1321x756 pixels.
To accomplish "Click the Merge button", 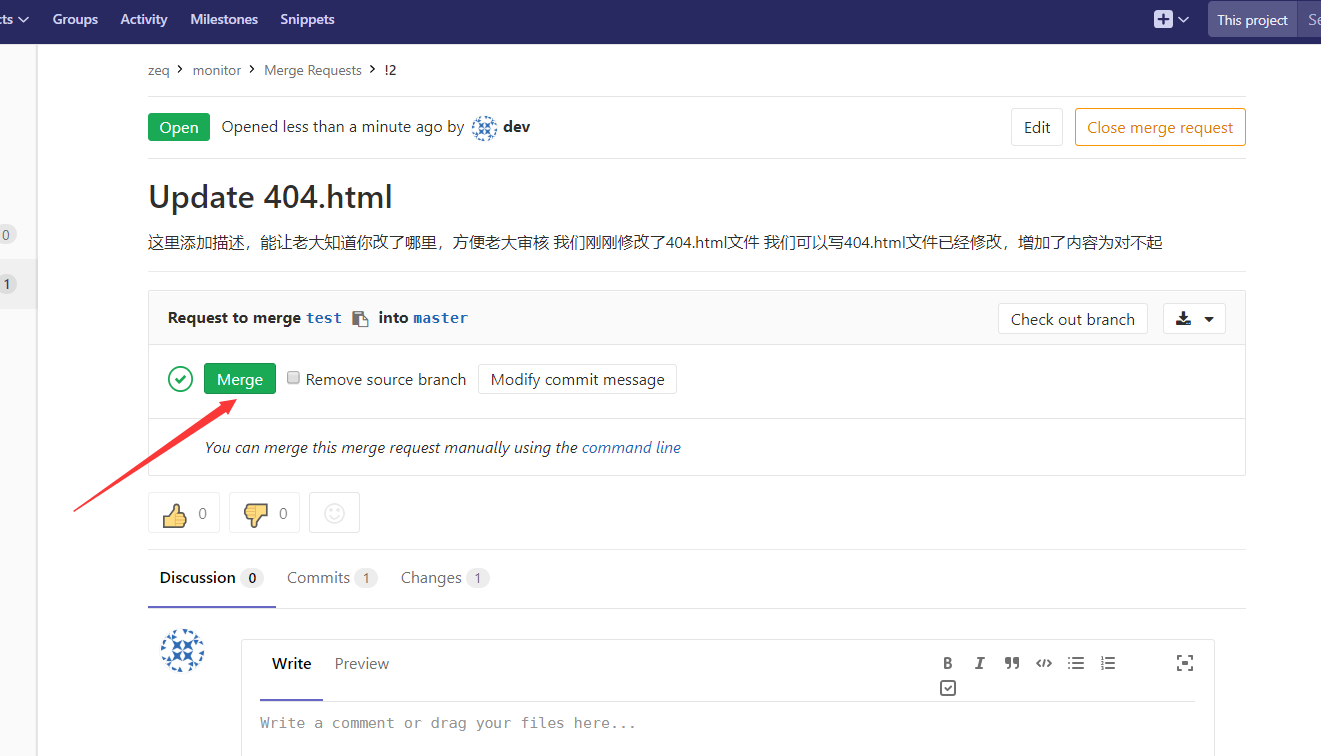I will [239, 378].
